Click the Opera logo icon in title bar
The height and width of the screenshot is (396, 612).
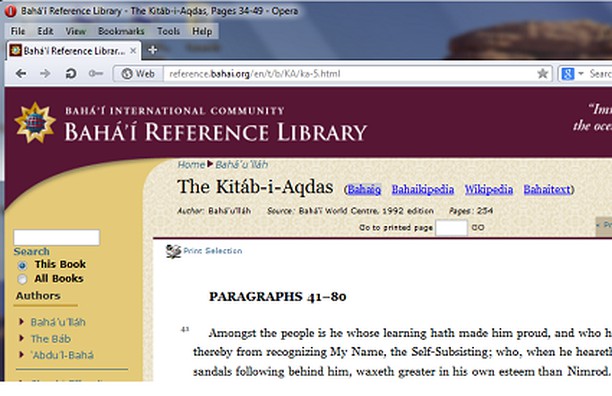pos(11,11)
